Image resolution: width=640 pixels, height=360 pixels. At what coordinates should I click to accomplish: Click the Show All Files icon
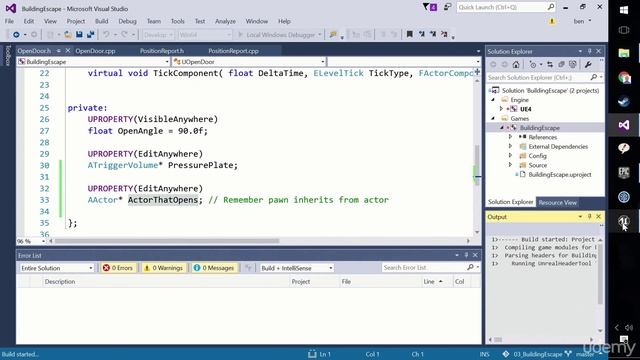[x=573, y=64]
